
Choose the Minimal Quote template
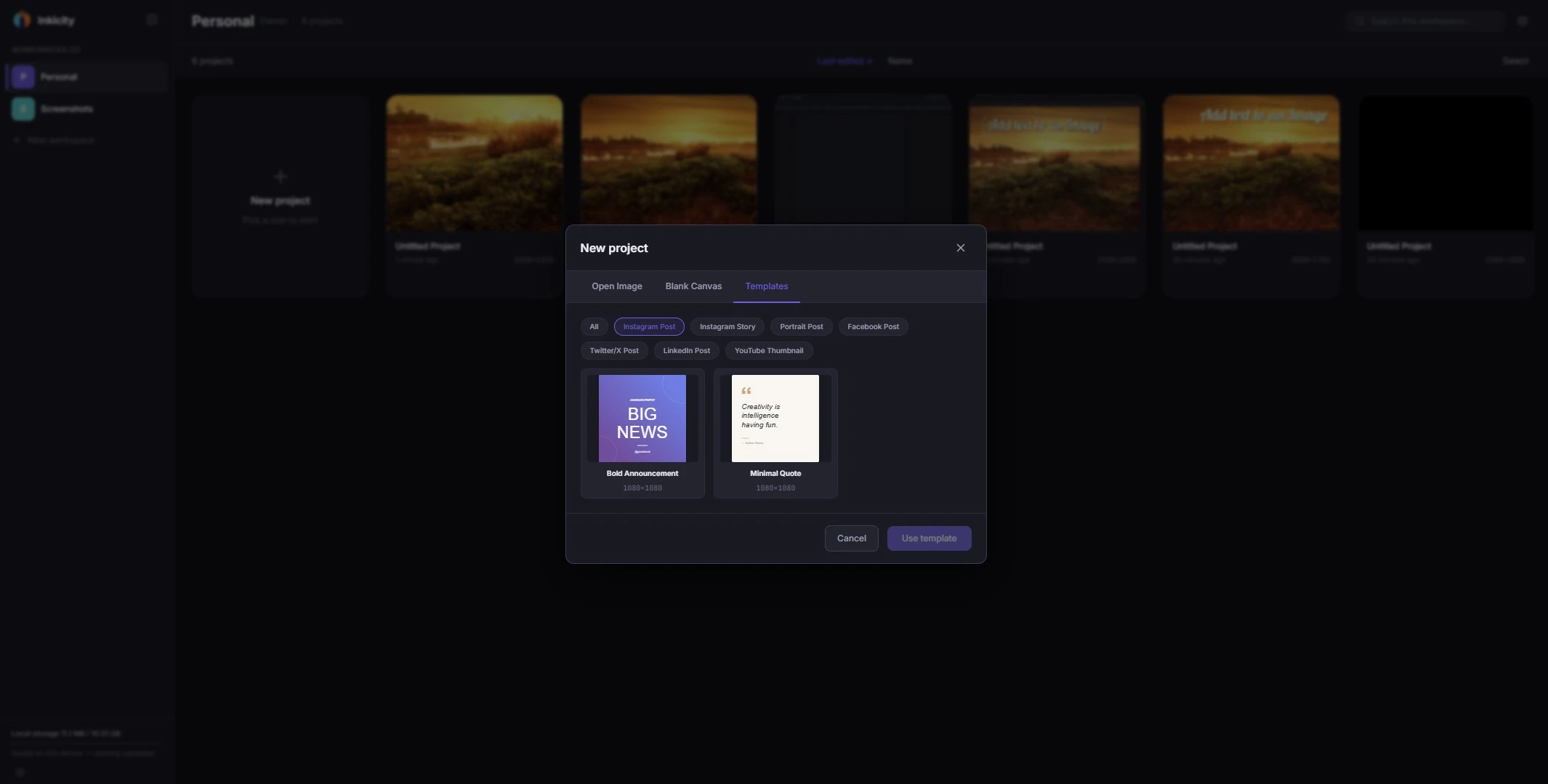pyautogui.click(x=775, y=433)
